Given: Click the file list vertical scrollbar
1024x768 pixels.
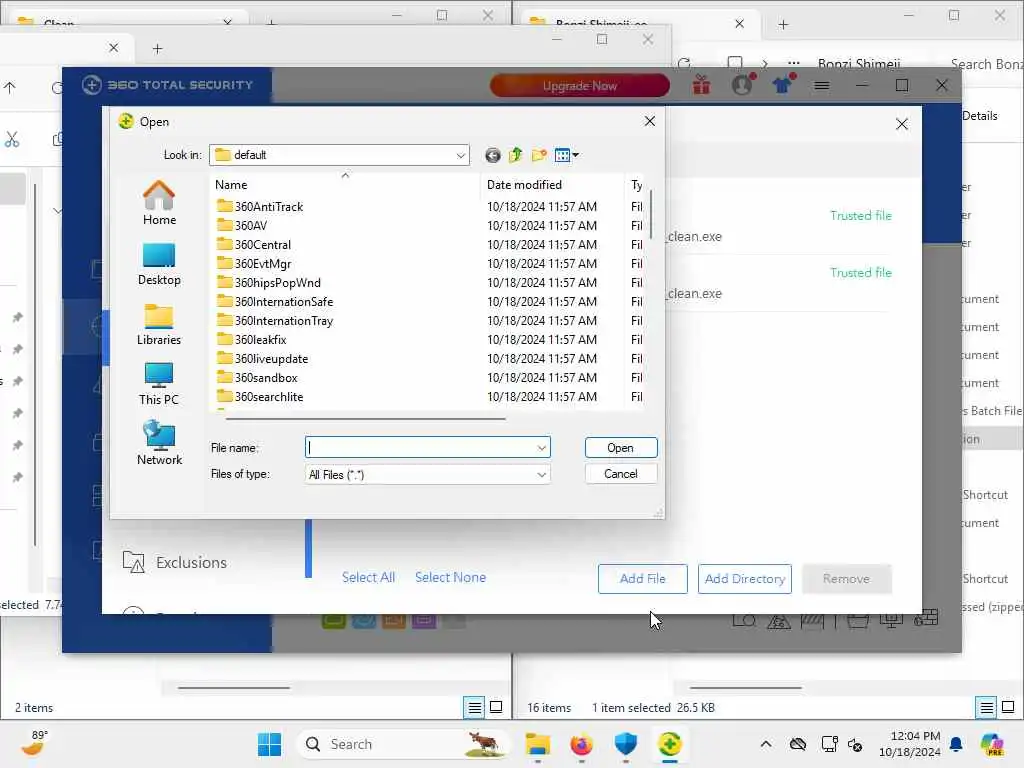Looking at the screenshot, I should pos(650,216).
